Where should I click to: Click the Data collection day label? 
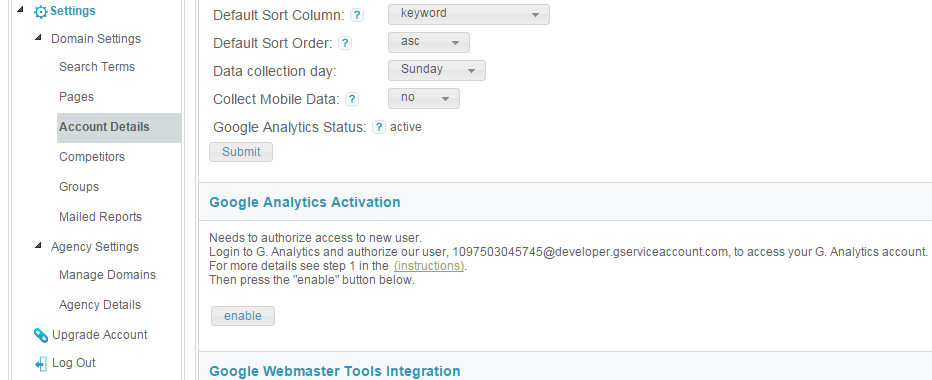(x=275, y=71)
